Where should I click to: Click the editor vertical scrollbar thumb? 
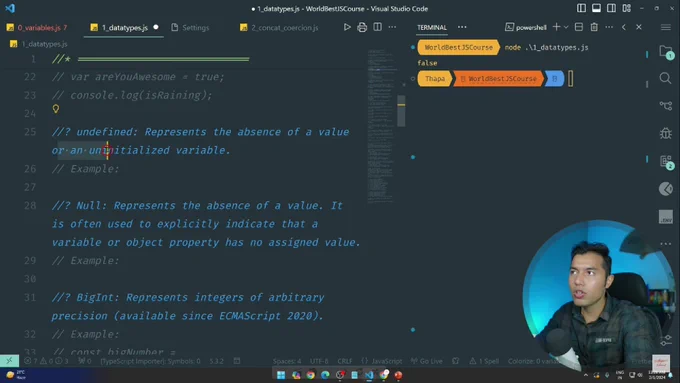[x=401, y=111]
